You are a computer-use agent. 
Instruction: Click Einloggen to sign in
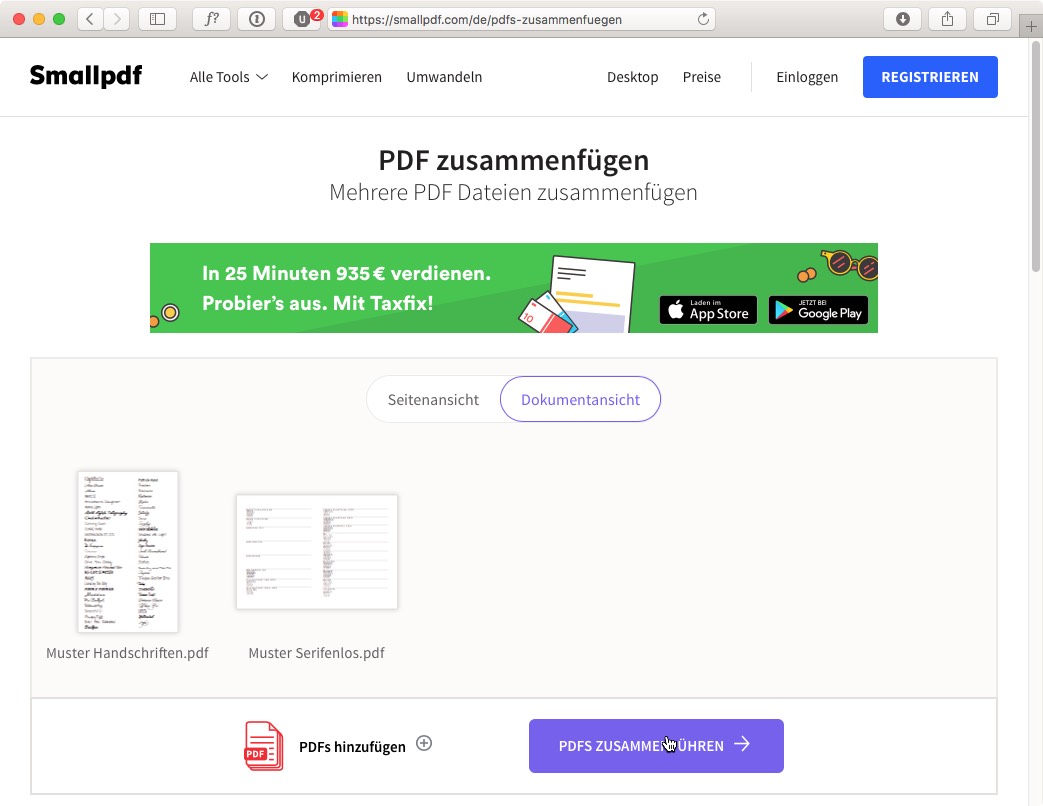(x=807, y=77)
